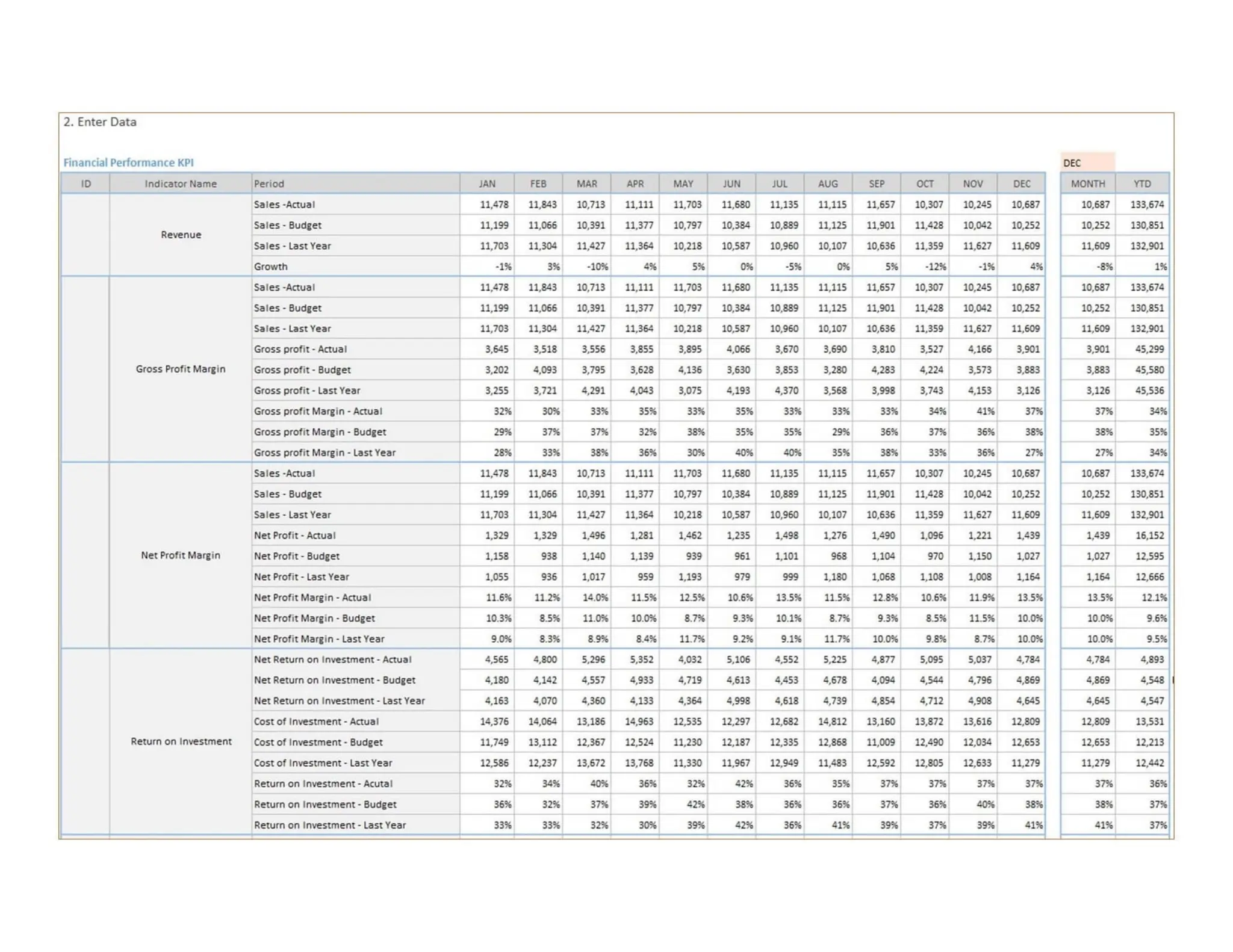Click Gross profit Last Year MAR value 4,291

click(x=587, y=391)
